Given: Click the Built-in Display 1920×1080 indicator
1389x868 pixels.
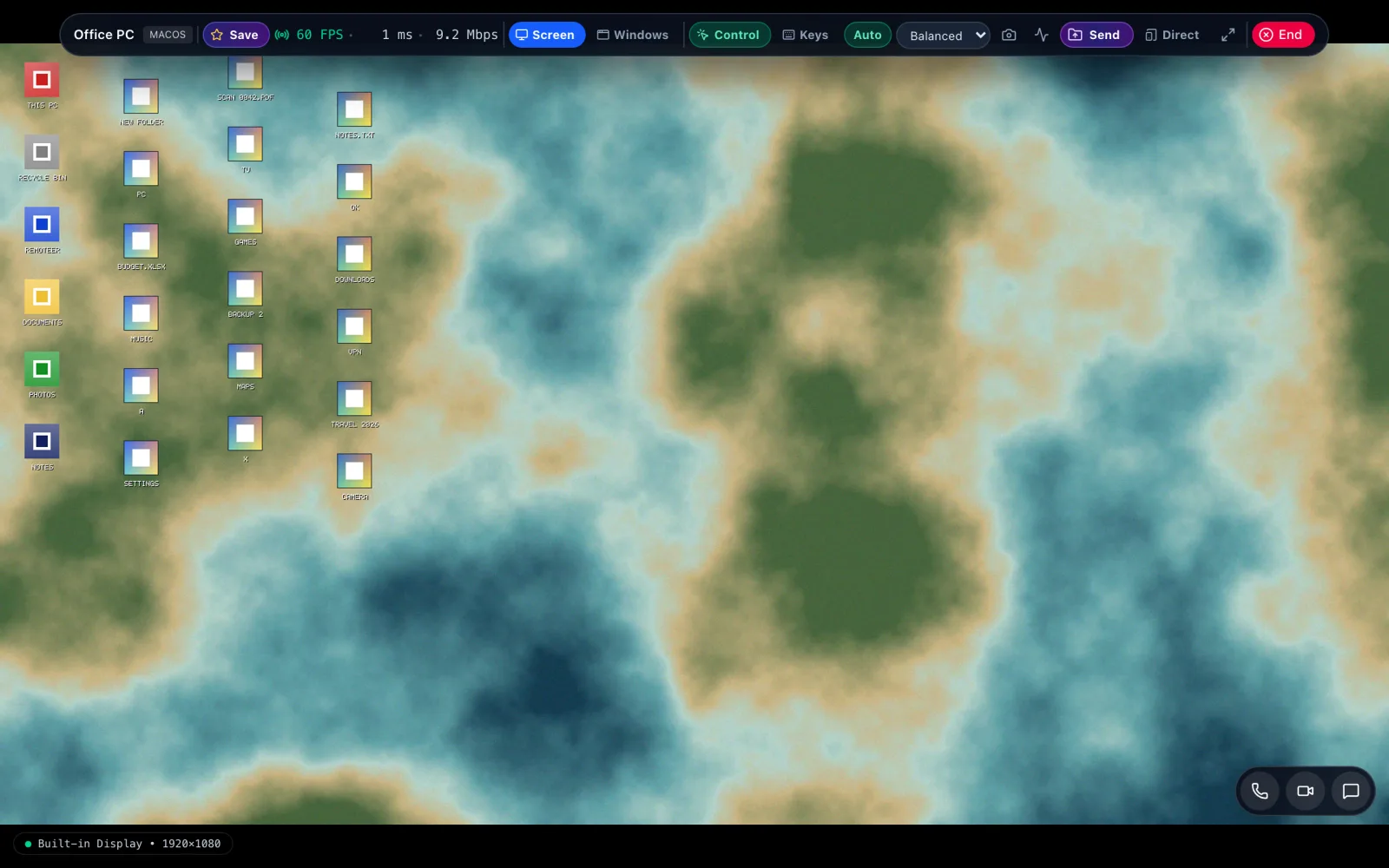Looking at the screenshot, I should pyautogui.click(x=122, y=844).
